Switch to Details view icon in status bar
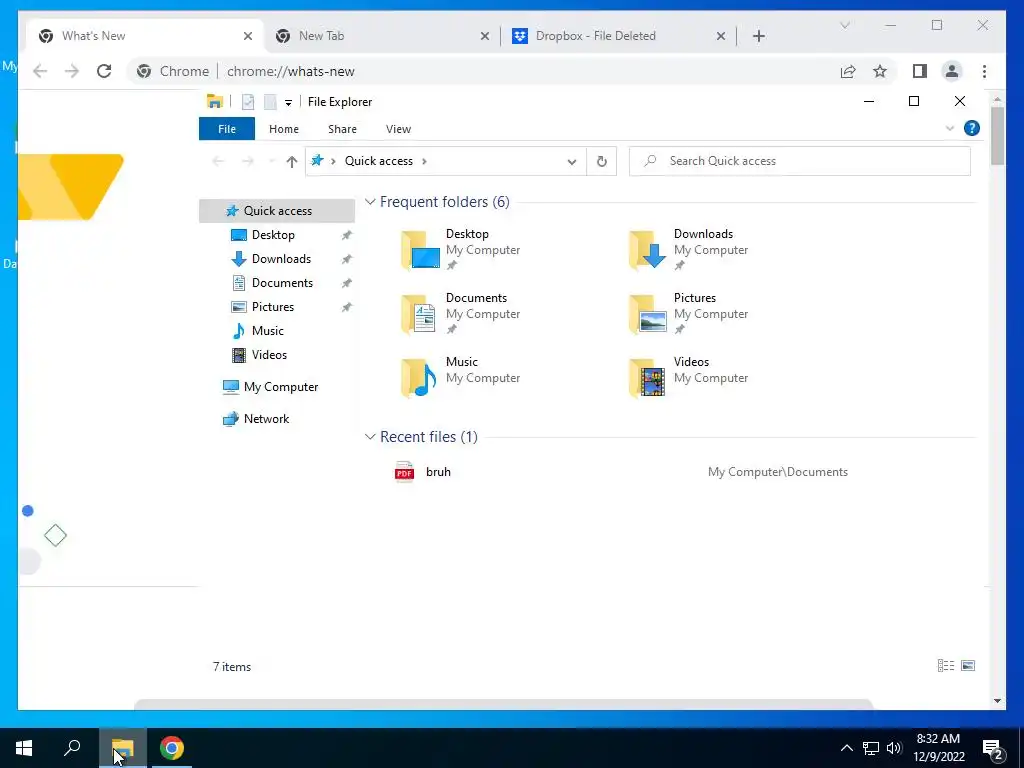This screenshot has width=1024, height=768. [945, 665]
